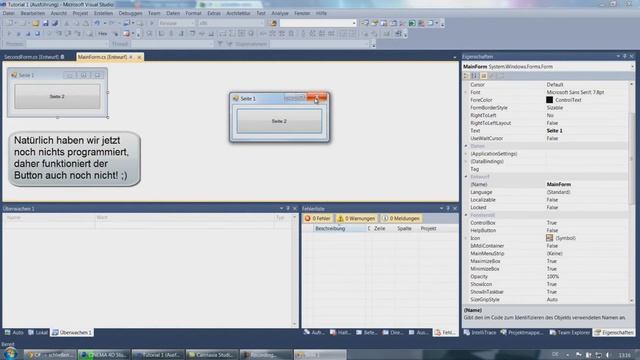Click the find-in-files icon beside the search box
This screenshot has width=640, height=360.
click(x=274, y=23)
